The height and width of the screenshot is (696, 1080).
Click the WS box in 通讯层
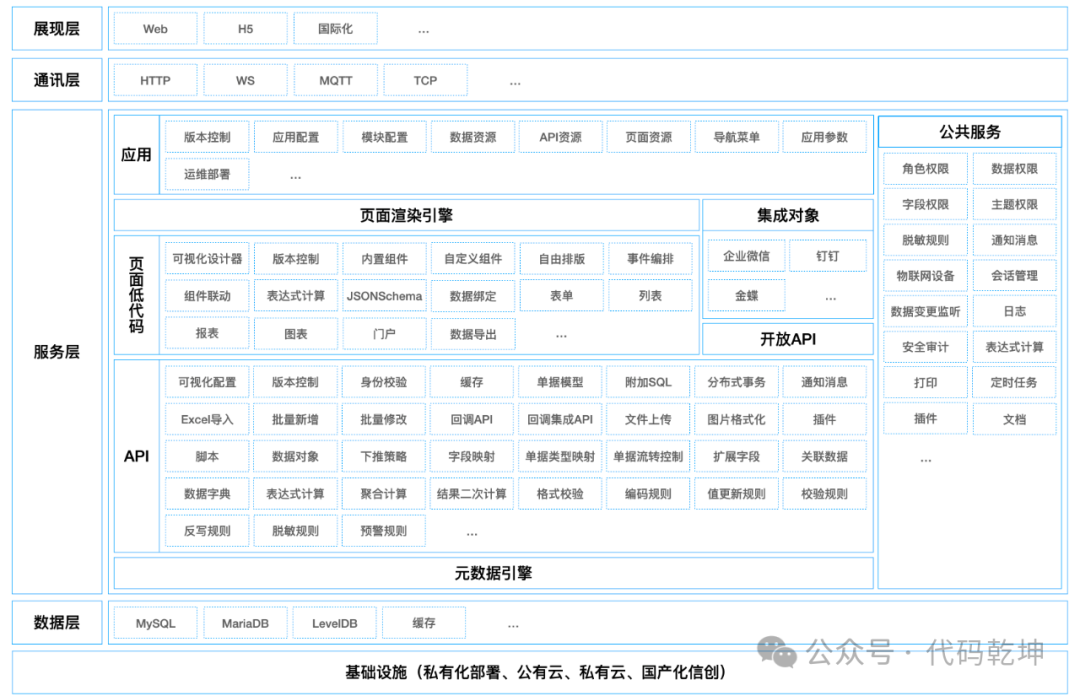(x=246, y=81)
